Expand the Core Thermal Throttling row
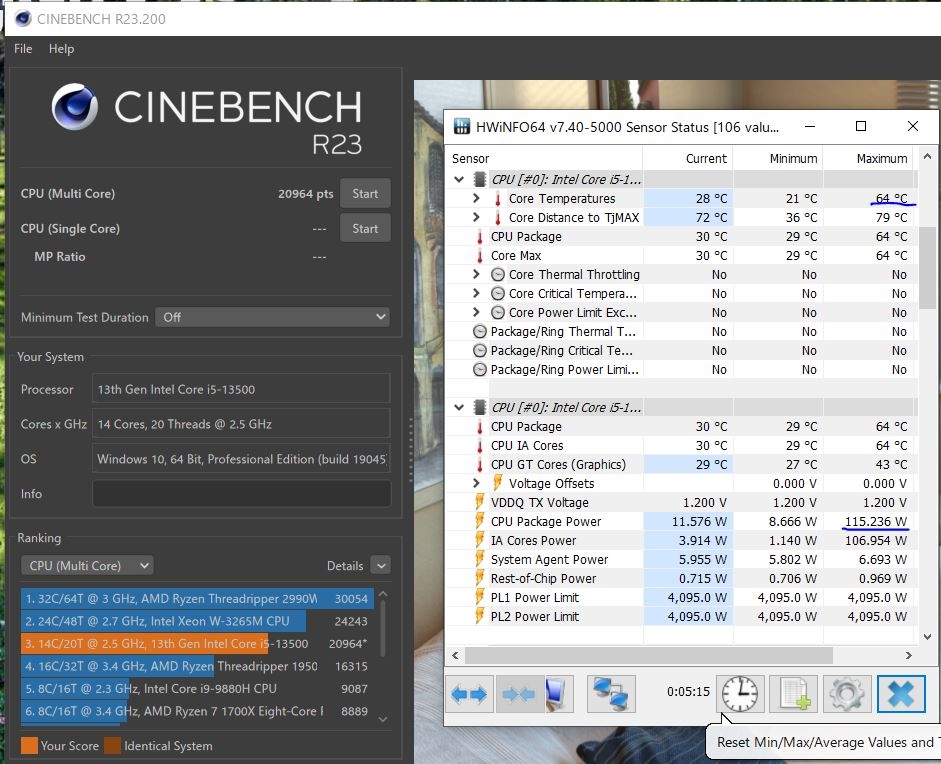941x764 pixels. [476, 274]
